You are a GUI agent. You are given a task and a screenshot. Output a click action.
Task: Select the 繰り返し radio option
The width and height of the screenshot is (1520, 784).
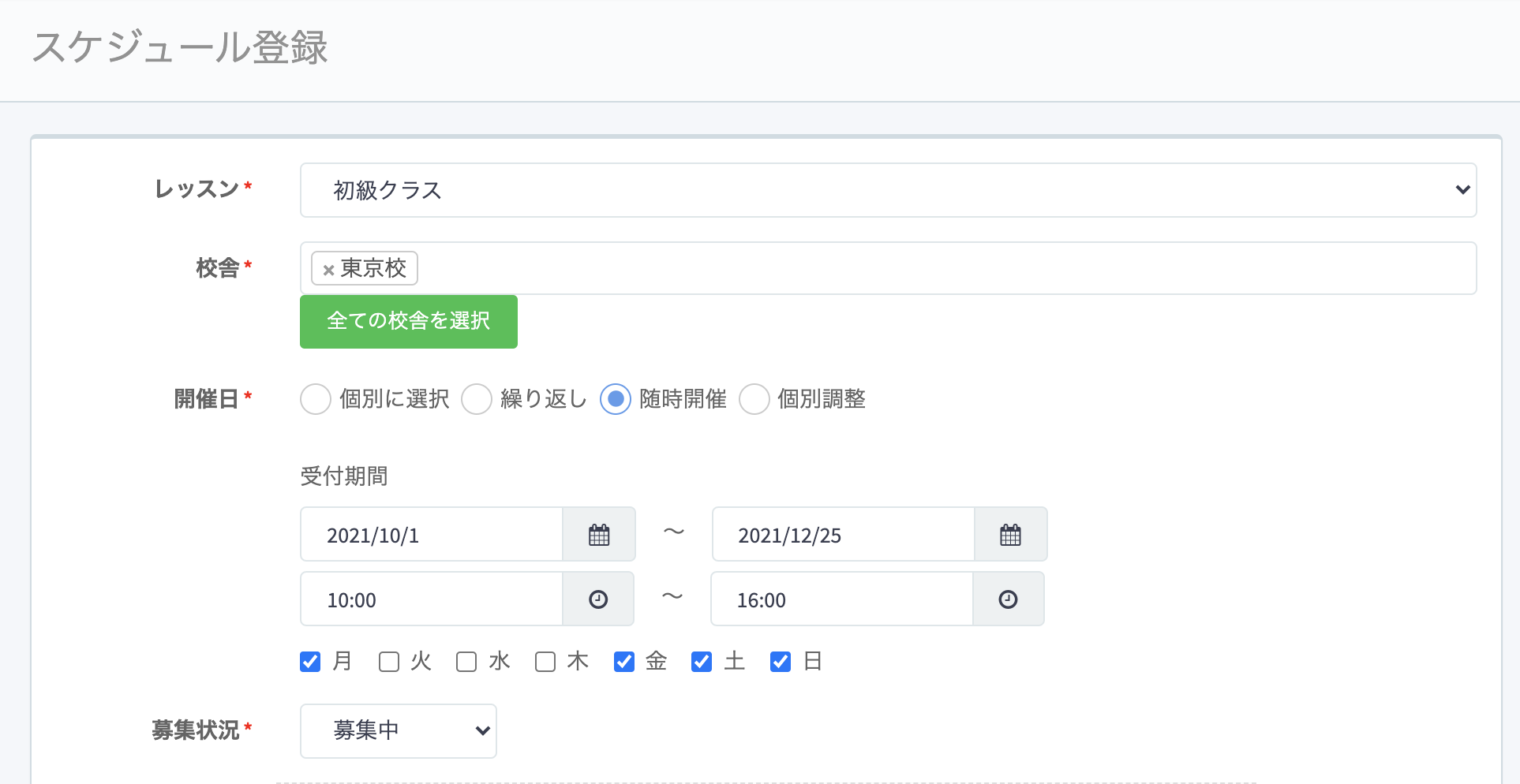click(x=477, y=399)
